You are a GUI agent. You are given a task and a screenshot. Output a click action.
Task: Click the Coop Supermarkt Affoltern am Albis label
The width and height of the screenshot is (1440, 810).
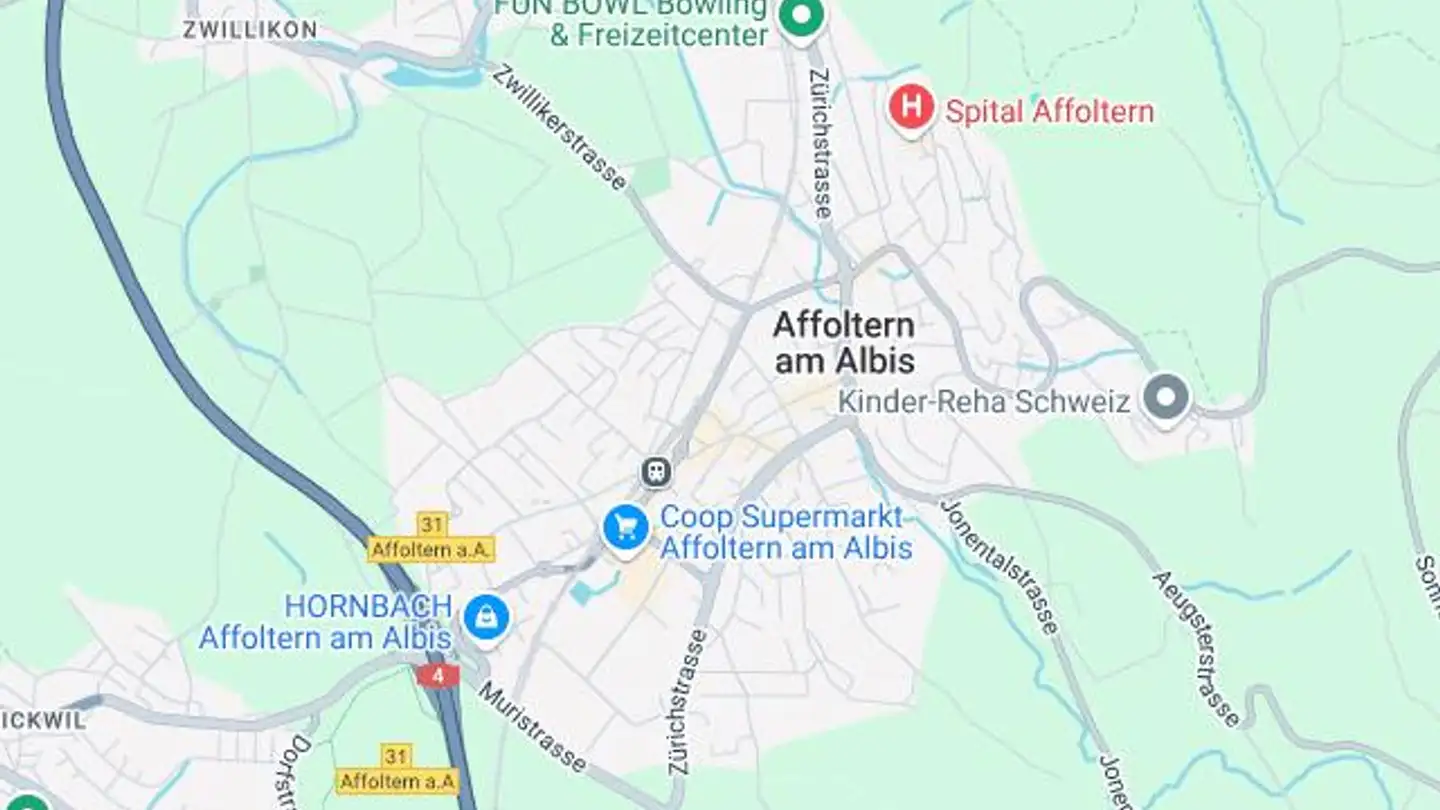[x=786, y=532]
